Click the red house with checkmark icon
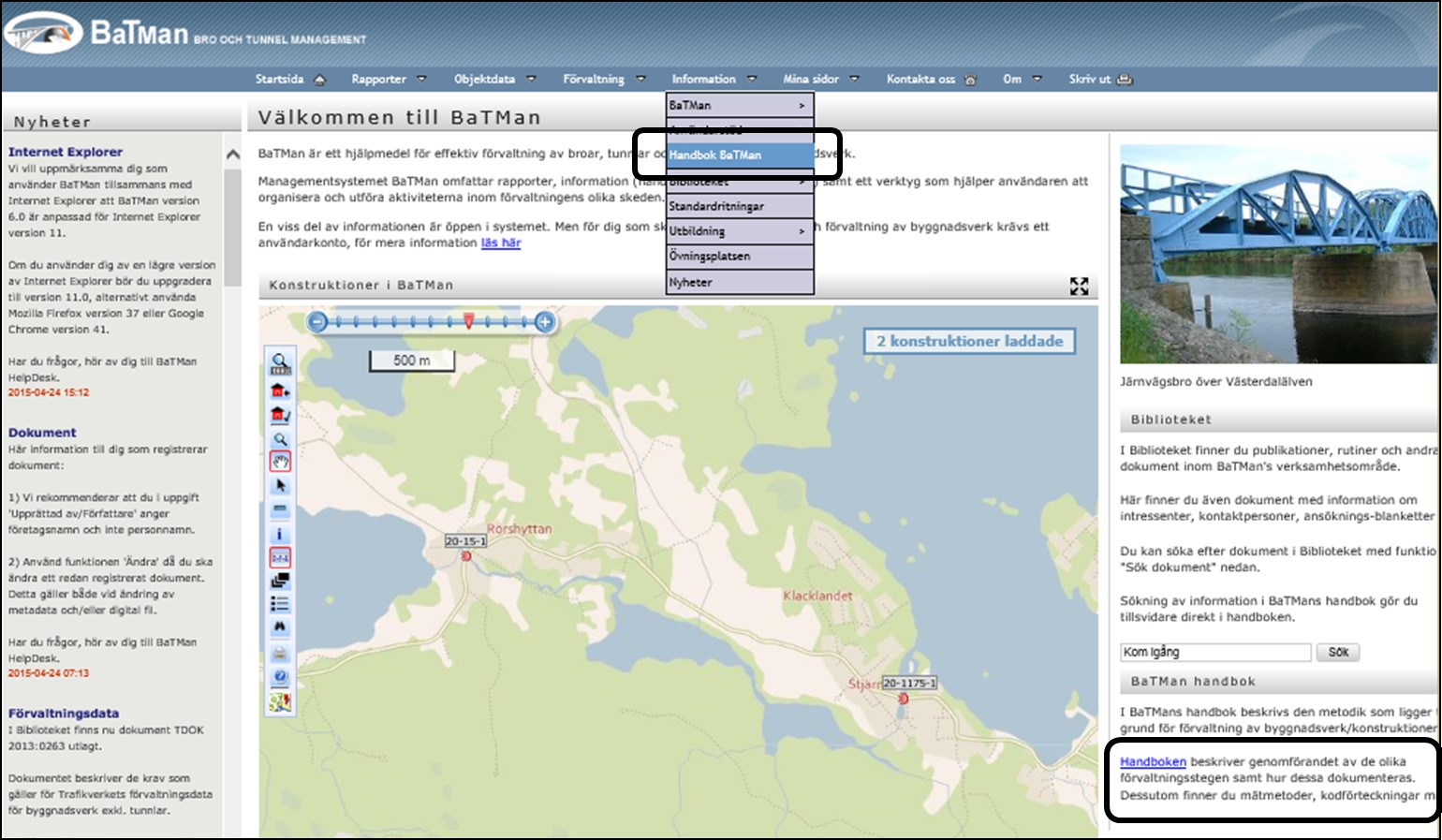This screenshot has width=1442, height=840. coord(280,415)
